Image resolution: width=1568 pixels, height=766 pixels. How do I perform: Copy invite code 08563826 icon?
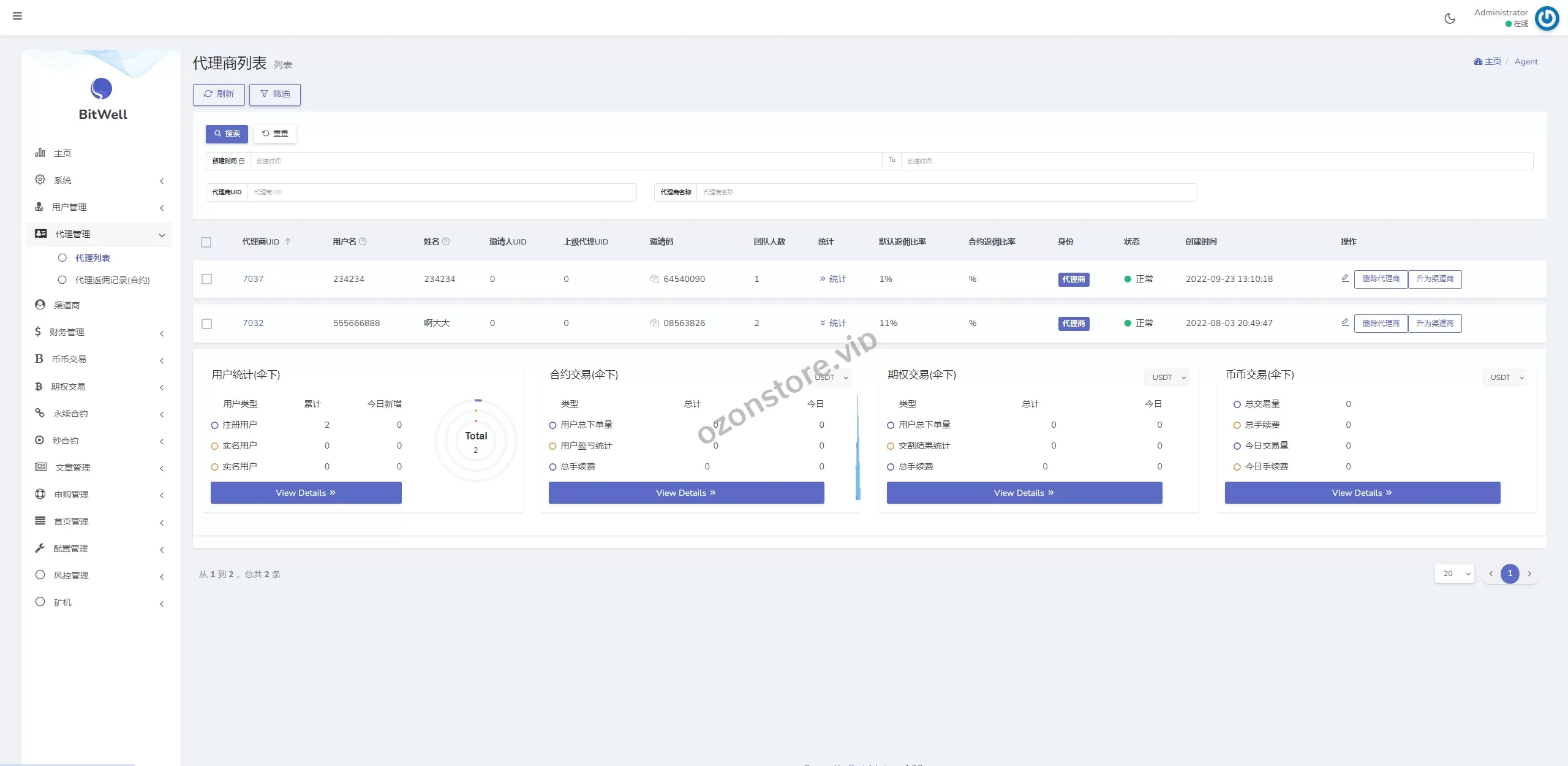click(x=654, y=323)
